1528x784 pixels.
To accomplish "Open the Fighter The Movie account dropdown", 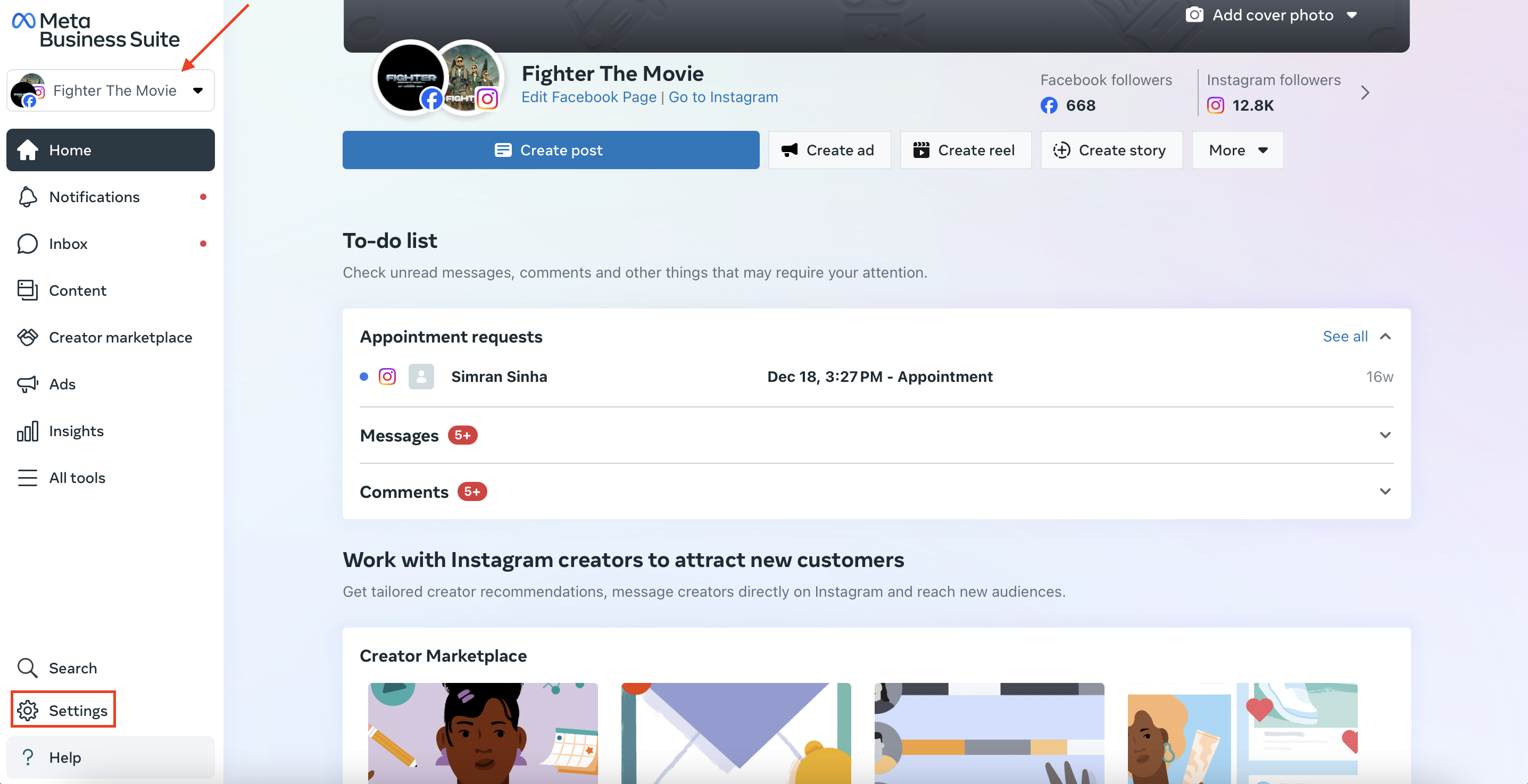I will tap(110, 91).
